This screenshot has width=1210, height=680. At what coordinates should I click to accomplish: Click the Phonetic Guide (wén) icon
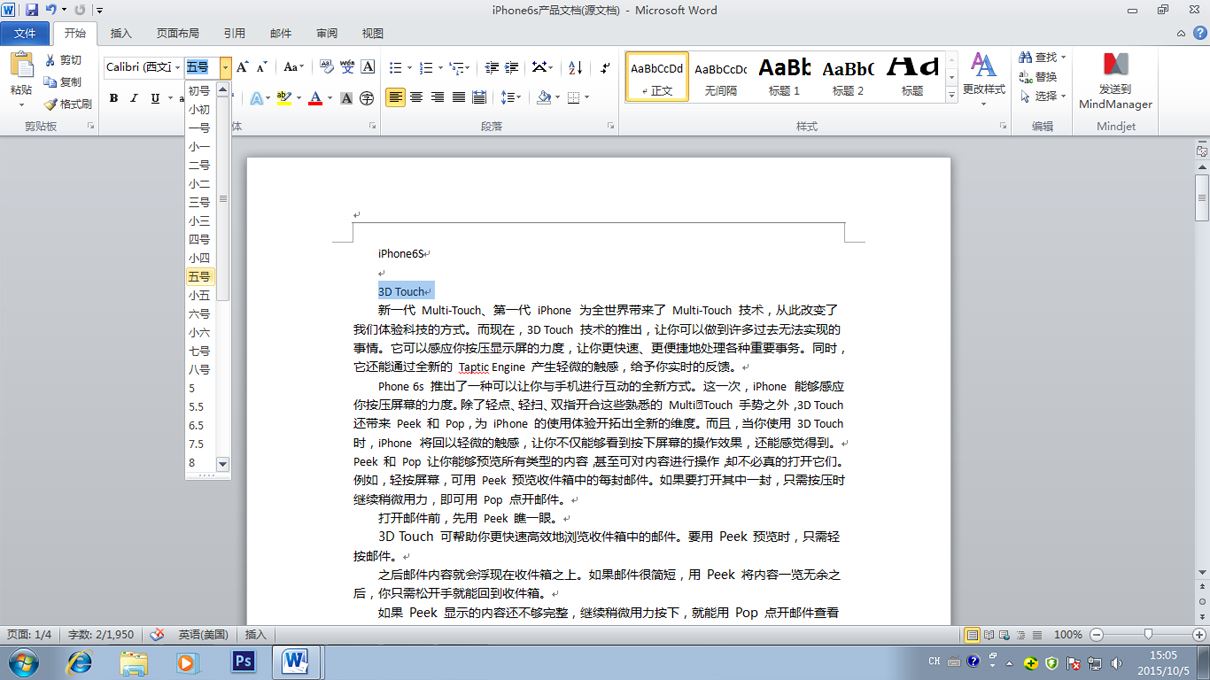(347, 67)
